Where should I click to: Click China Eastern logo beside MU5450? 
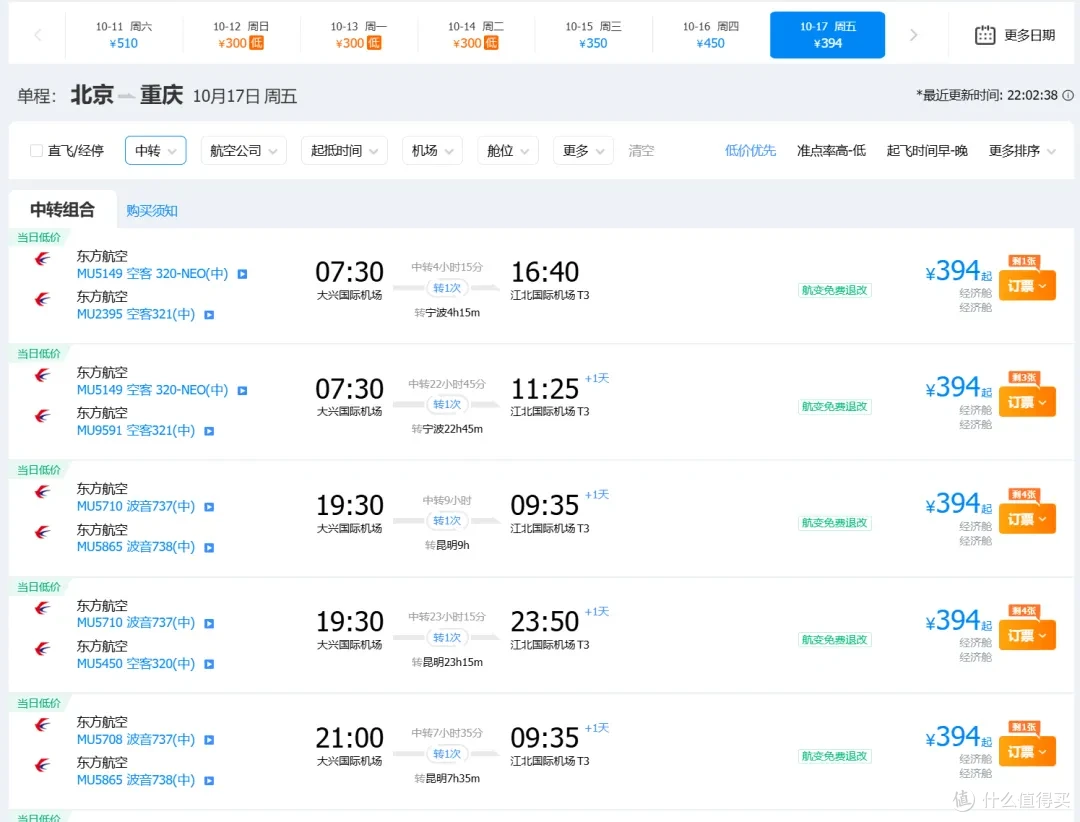pos(43,649)
